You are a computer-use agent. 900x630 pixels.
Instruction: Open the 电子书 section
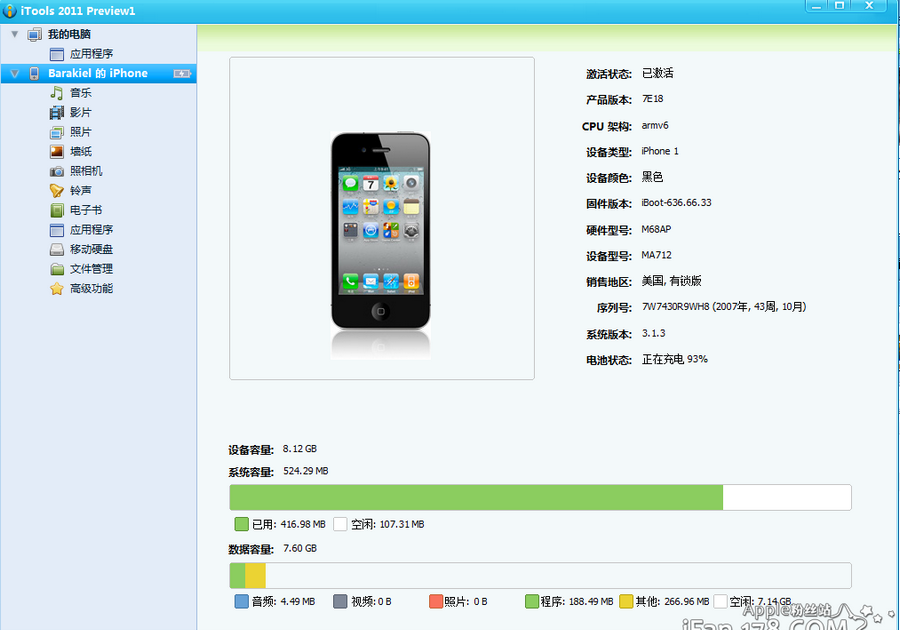pos(86,210)
